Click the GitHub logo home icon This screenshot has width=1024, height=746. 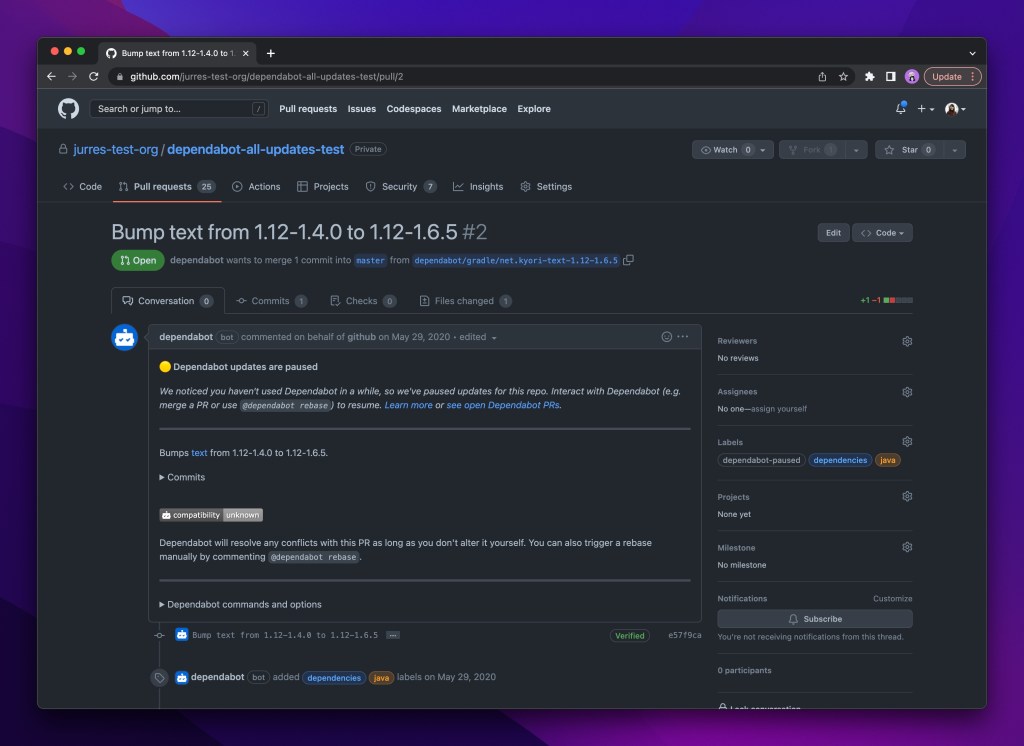pos(68,109)
